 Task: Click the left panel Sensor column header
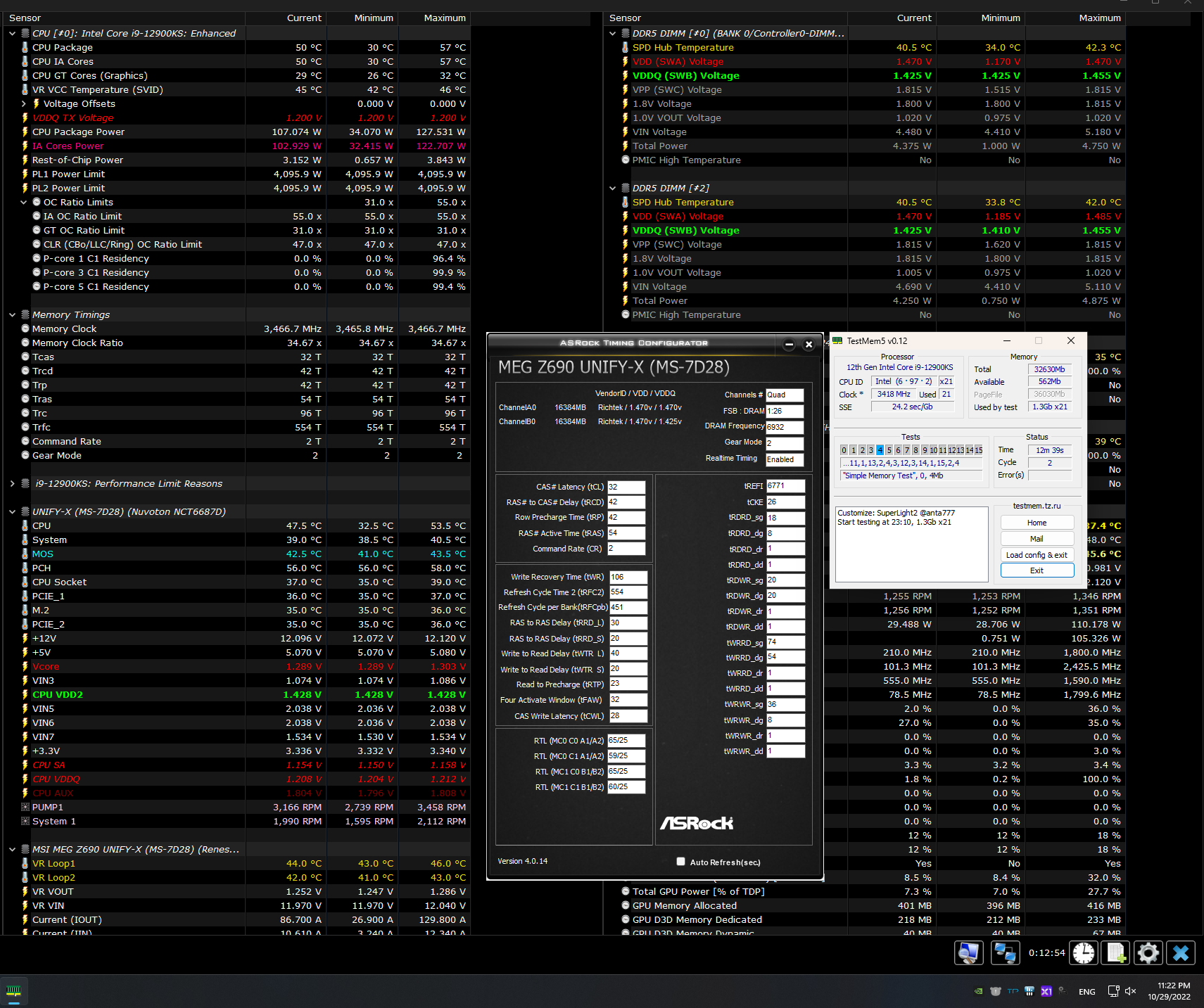(124, 18)
